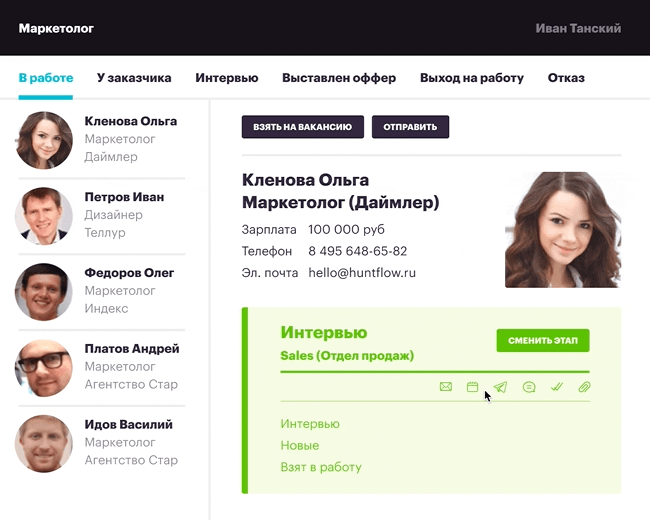Open the comment bubble icon
This screenshot has height=520, width=650.
529,387
